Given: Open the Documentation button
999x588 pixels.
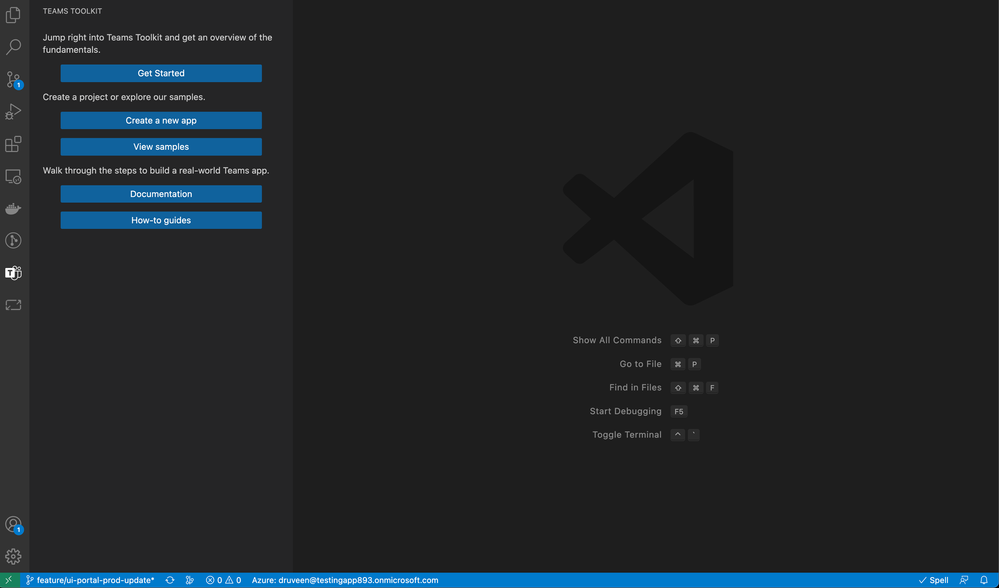Looking at the screenshot, I should [161, 194].
